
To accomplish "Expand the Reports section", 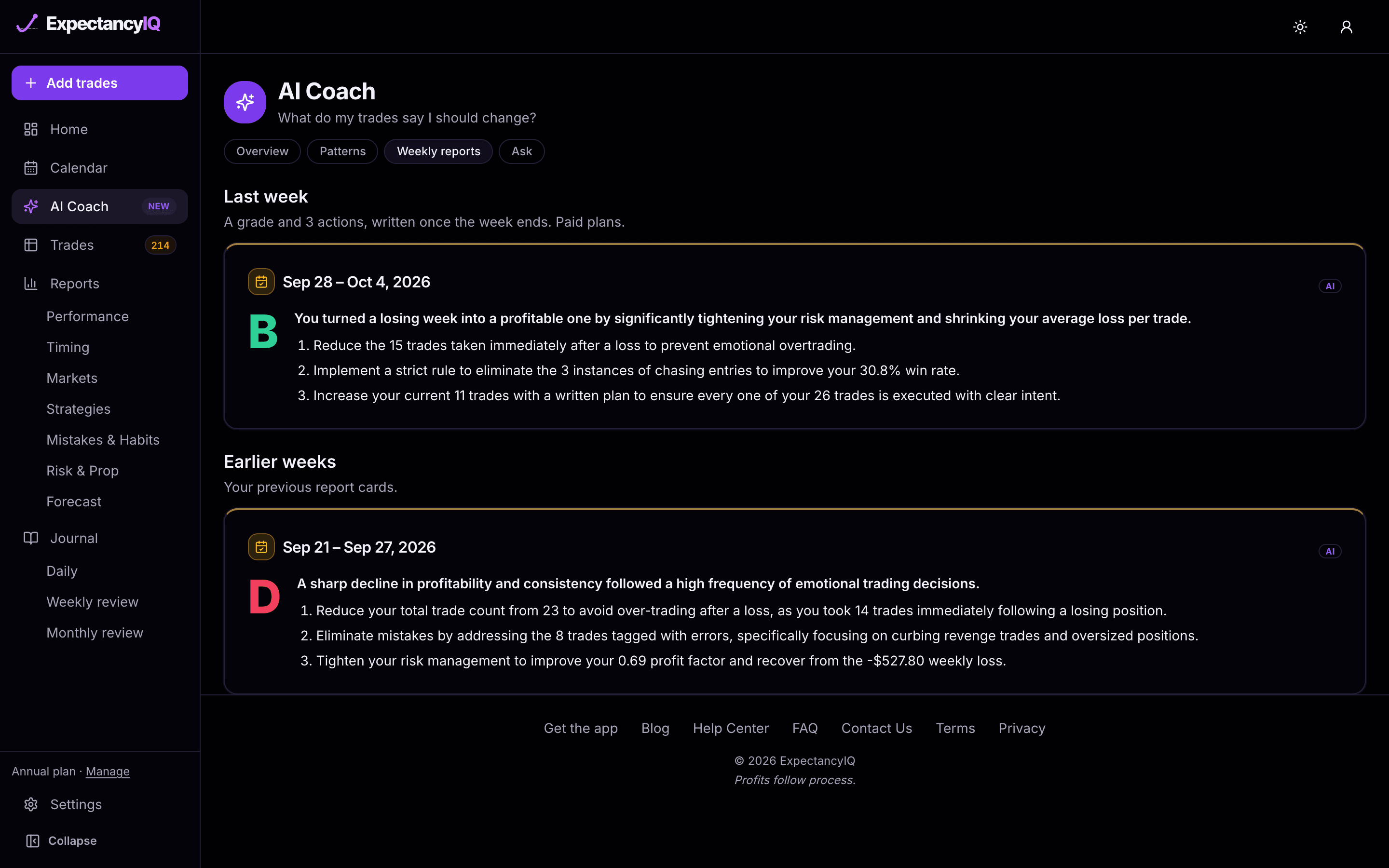I will pyautogui.click(x=100, y=284).
